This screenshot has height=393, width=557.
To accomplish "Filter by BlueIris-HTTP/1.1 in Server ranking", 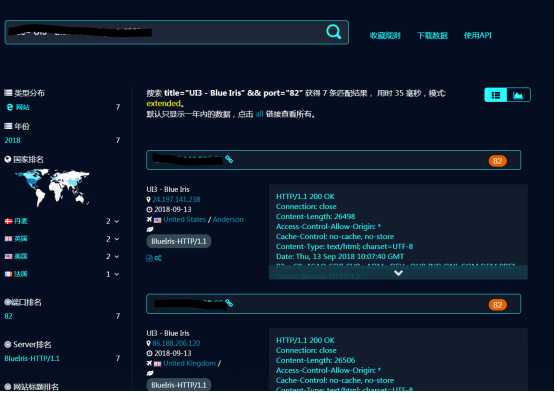I will point(32,358).
